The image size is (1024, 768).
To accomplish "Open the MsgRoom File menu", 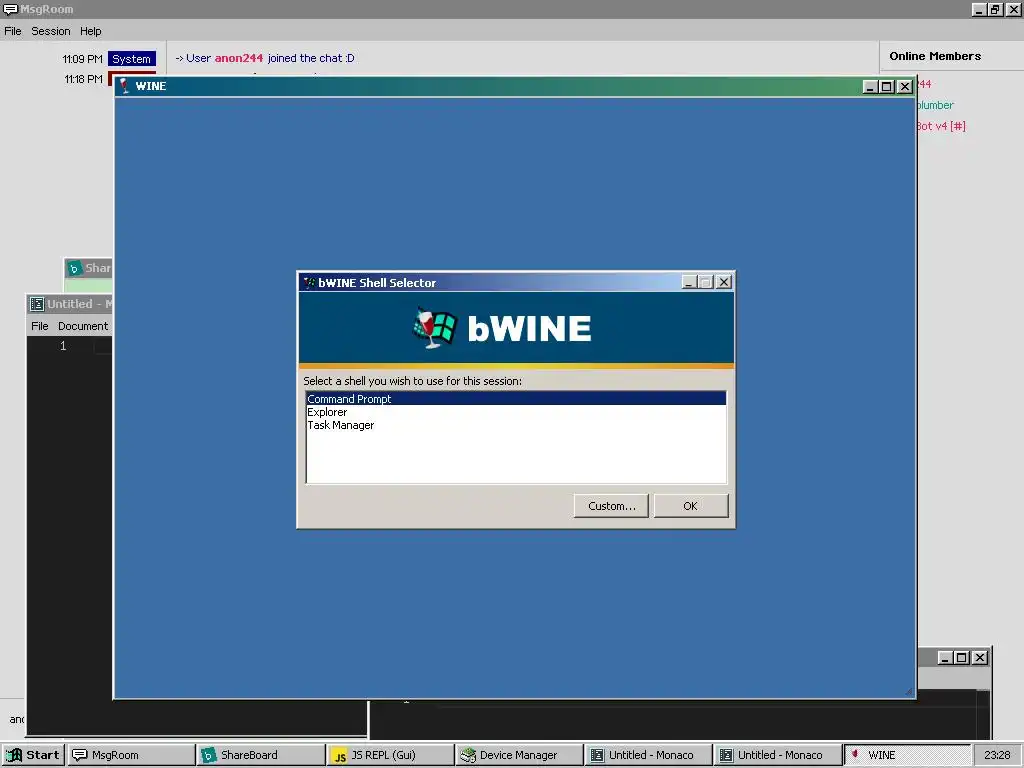I will pyautogui.click(x=13, y=31).
